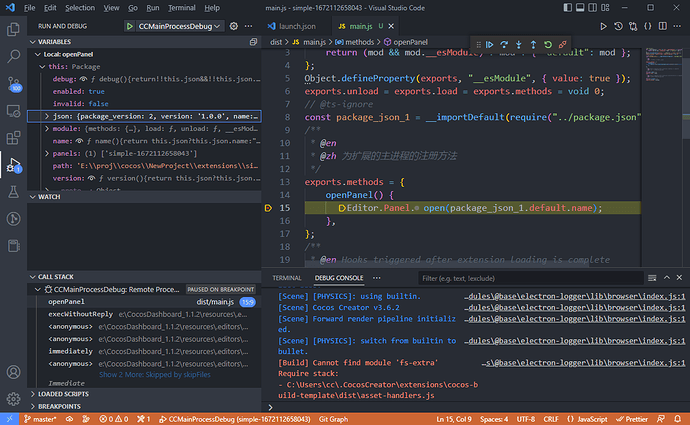Open the Terminal menu

click(x=182, y=8)
